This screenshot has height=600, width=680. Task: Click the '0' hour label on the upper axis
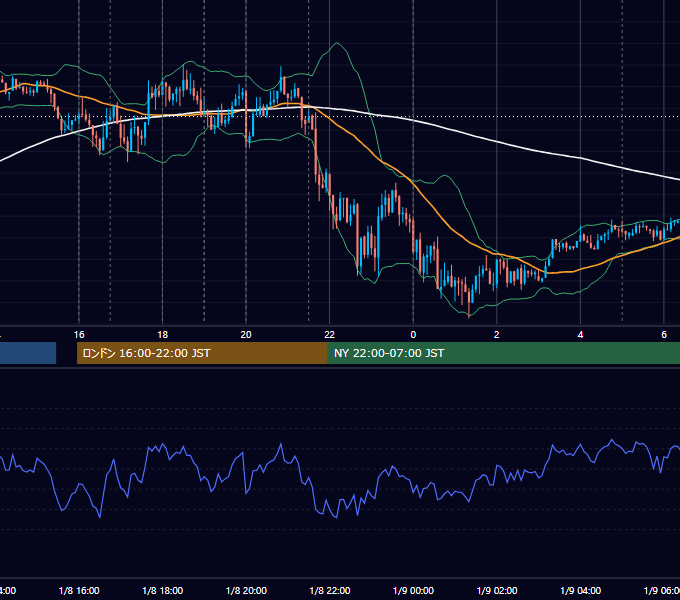pos(413,335)
